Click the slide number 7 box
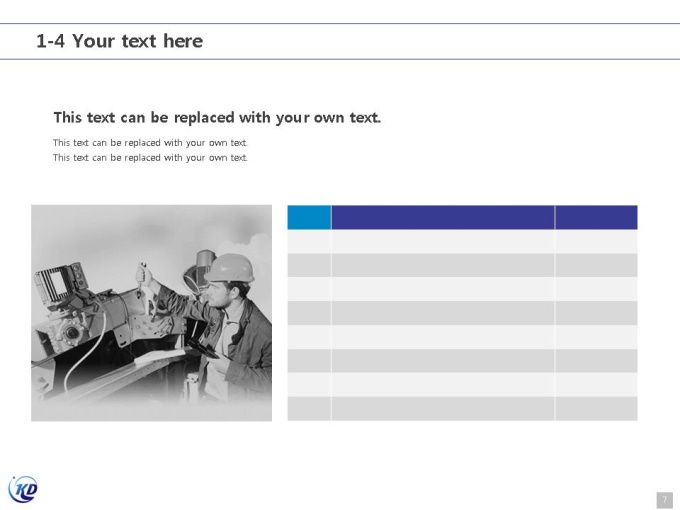The image size is (680, 510). 665,500
